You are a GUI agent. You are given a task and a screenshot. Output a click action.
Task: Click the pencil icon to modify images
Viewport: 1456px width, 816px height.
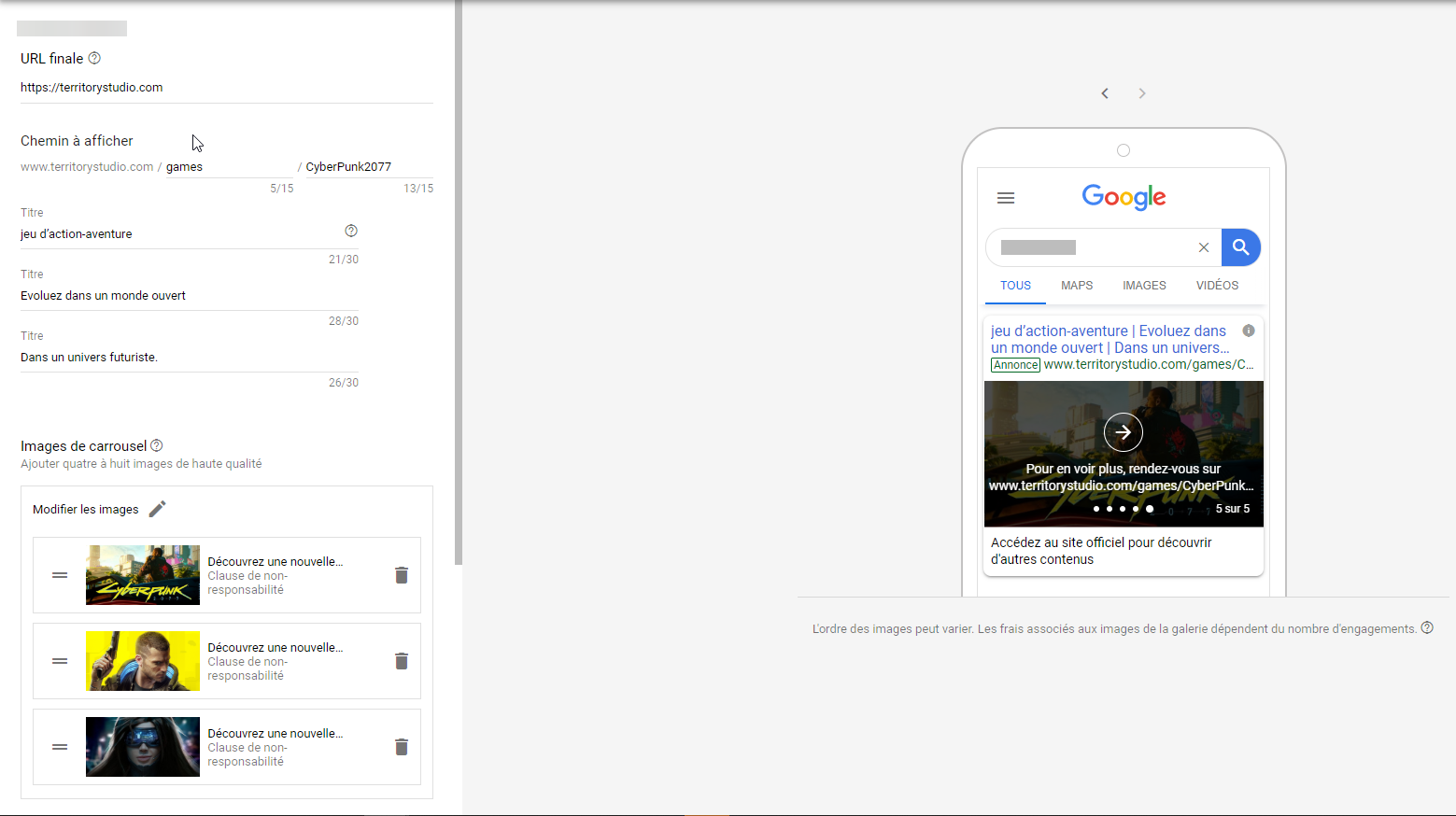[x=158, y=509]
